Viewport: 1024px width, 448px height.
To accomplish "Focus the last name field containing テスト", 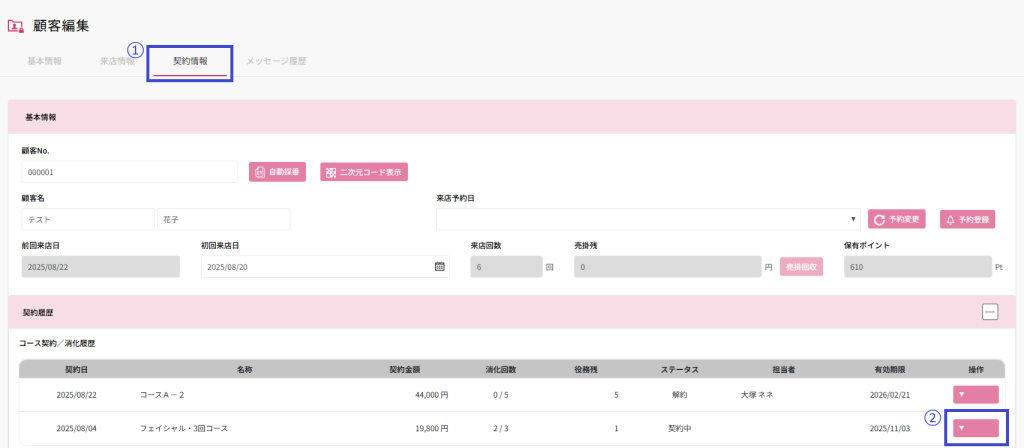I will (87, 219).
